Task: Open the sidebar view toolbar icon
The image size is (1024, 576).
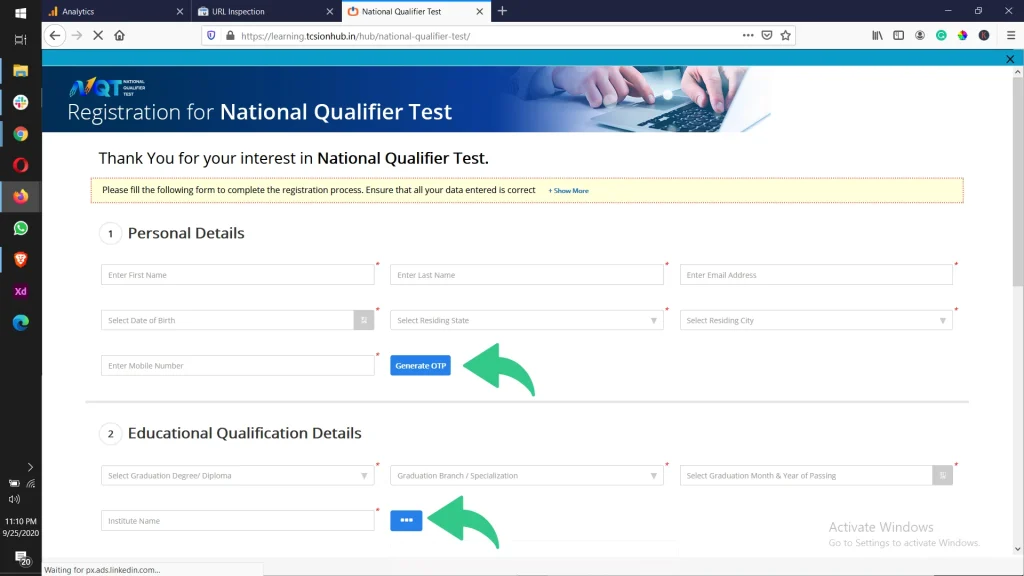Action: (x=898, y=35)
